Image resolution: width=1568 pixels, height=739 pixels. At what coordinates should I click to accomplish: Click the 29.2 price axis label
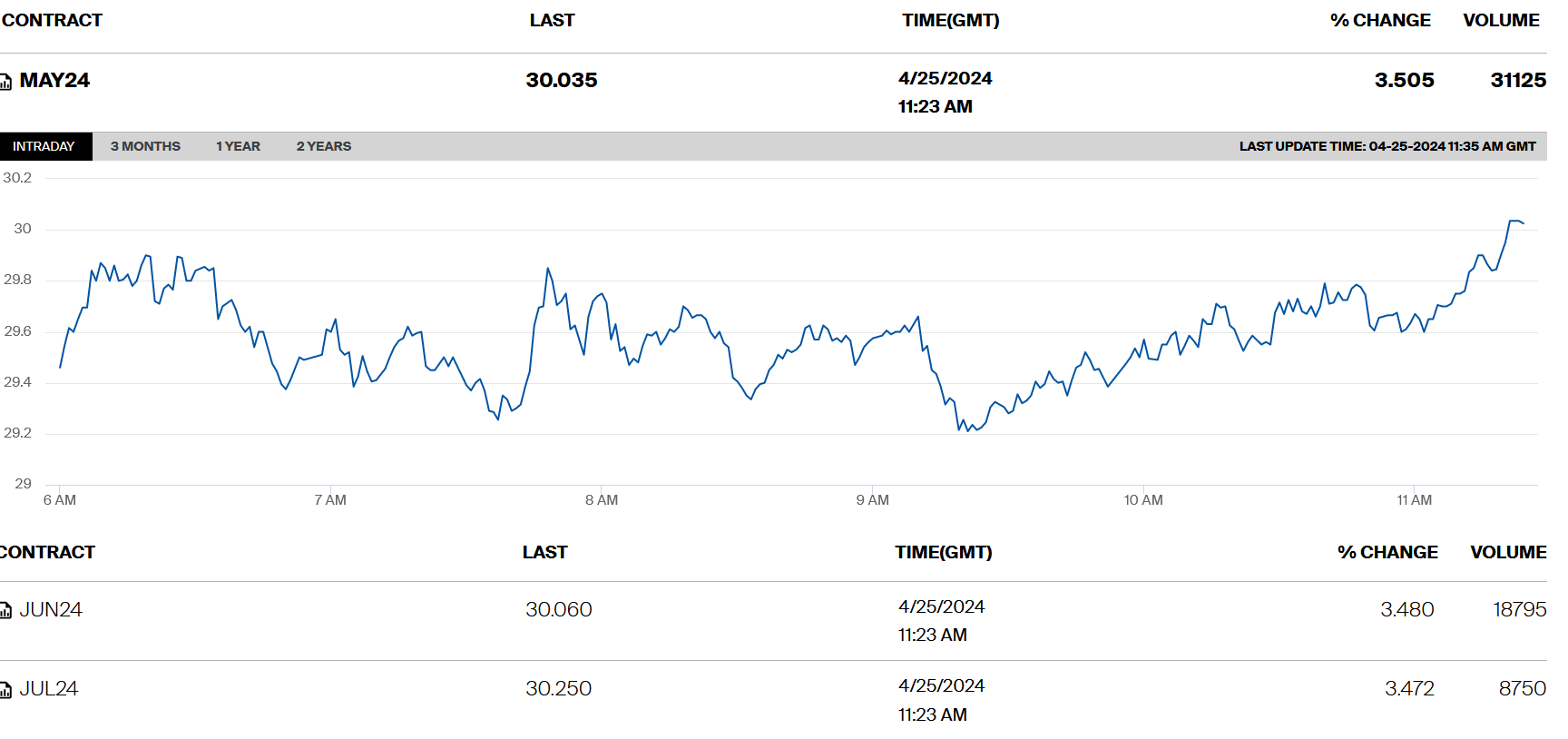point(17,433)
